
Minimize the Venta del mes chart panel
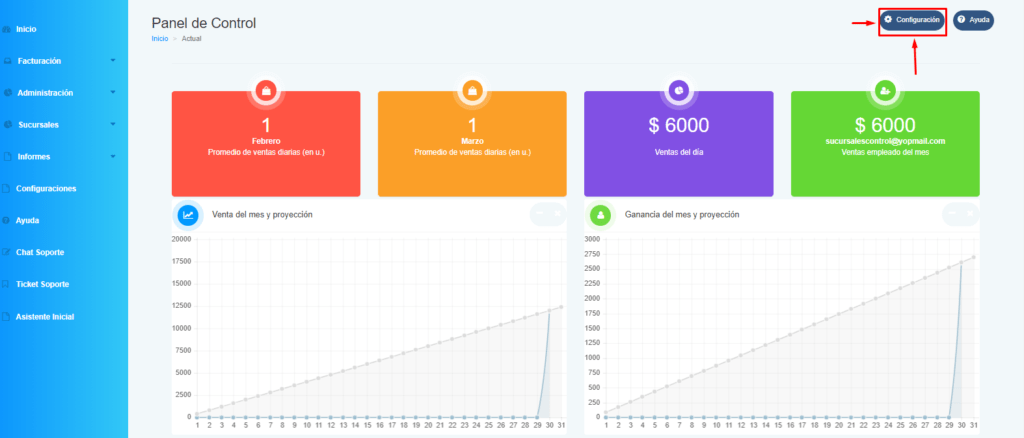539,213
